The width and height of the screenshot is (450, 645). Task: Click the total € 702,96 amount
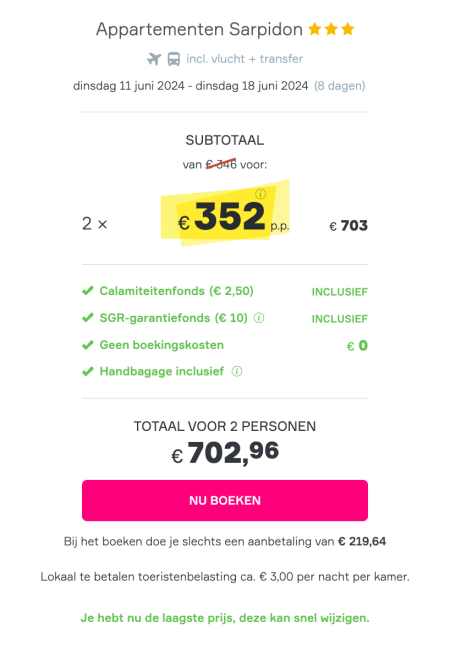225,453
